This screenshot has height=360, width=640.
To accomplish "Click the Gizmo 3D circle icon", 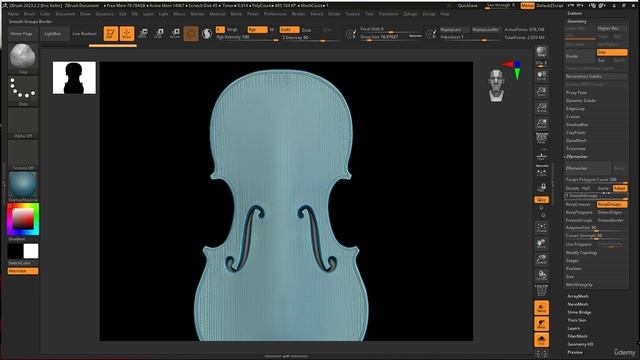I will tap(191, 33).
